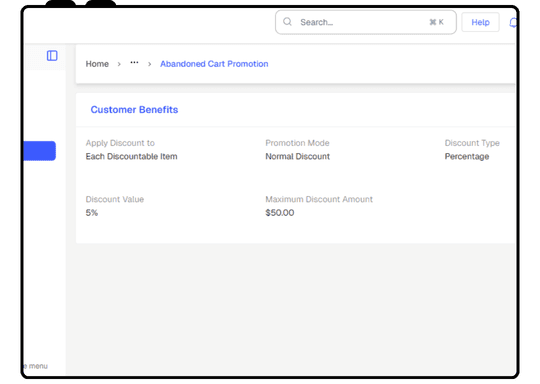
Task: Select the Each Discountable Item value
Action: [132, 156]
